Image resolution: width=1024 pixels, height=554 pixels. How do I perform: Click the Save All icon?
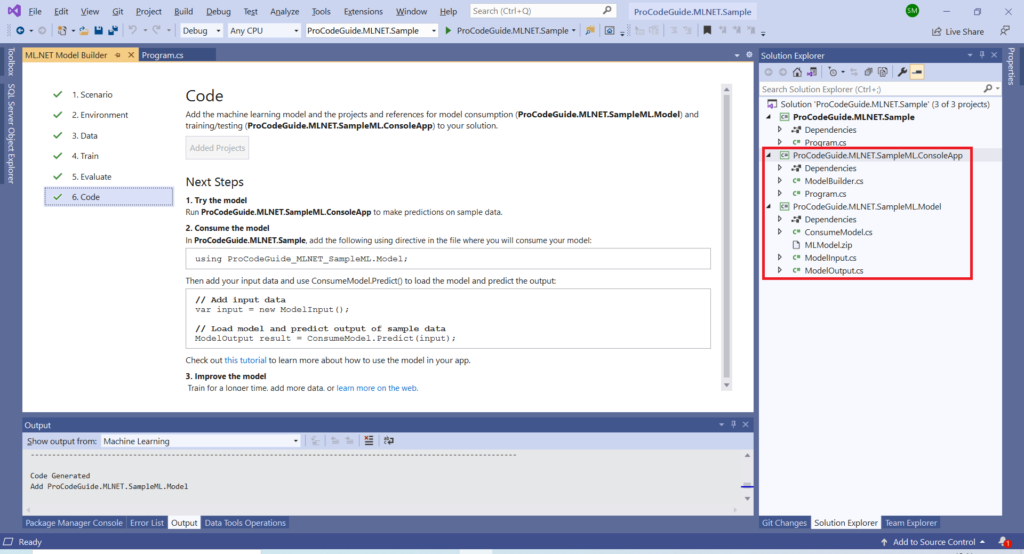point(112,31)
